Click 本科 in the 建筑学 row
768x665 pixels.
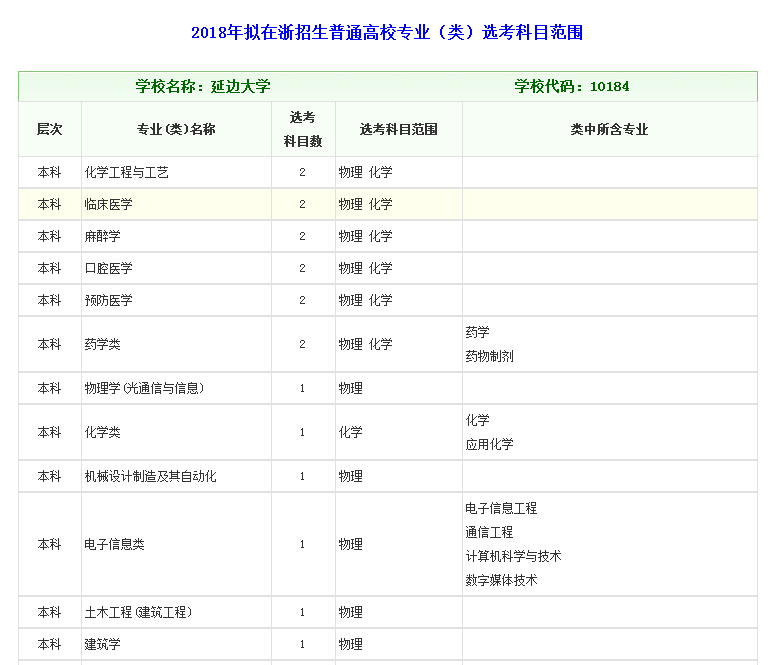pos(49,644)
